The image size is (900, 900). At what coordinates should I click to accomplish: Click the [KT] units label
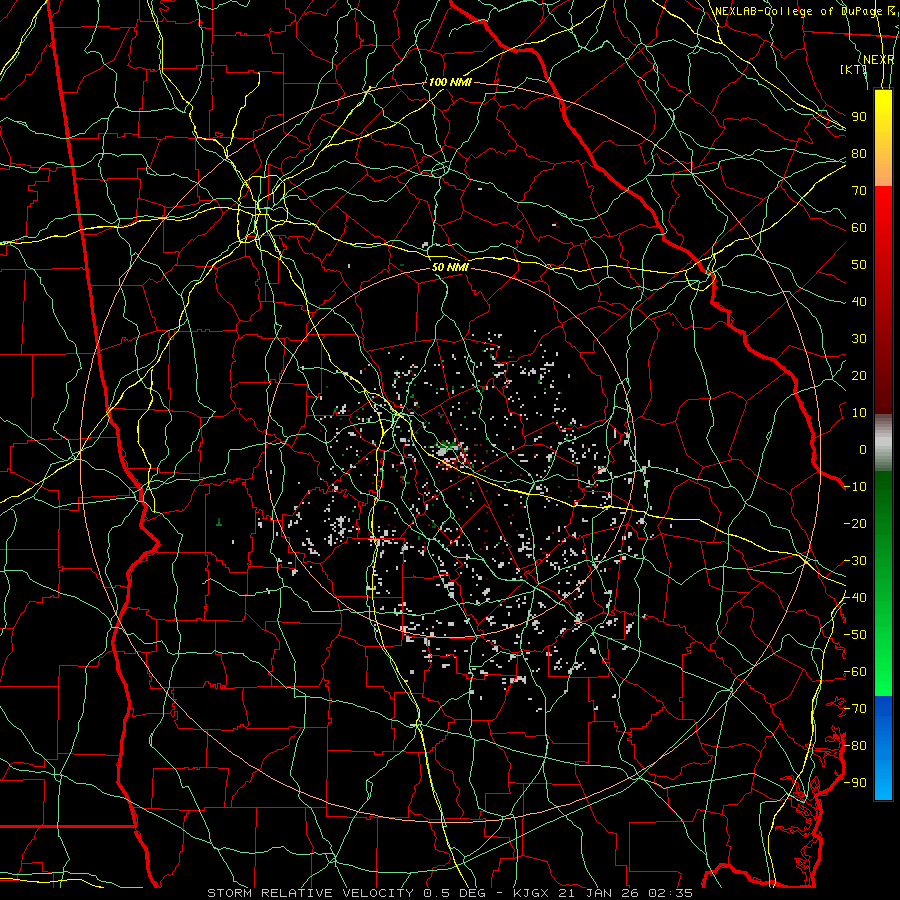click(853, 69)
